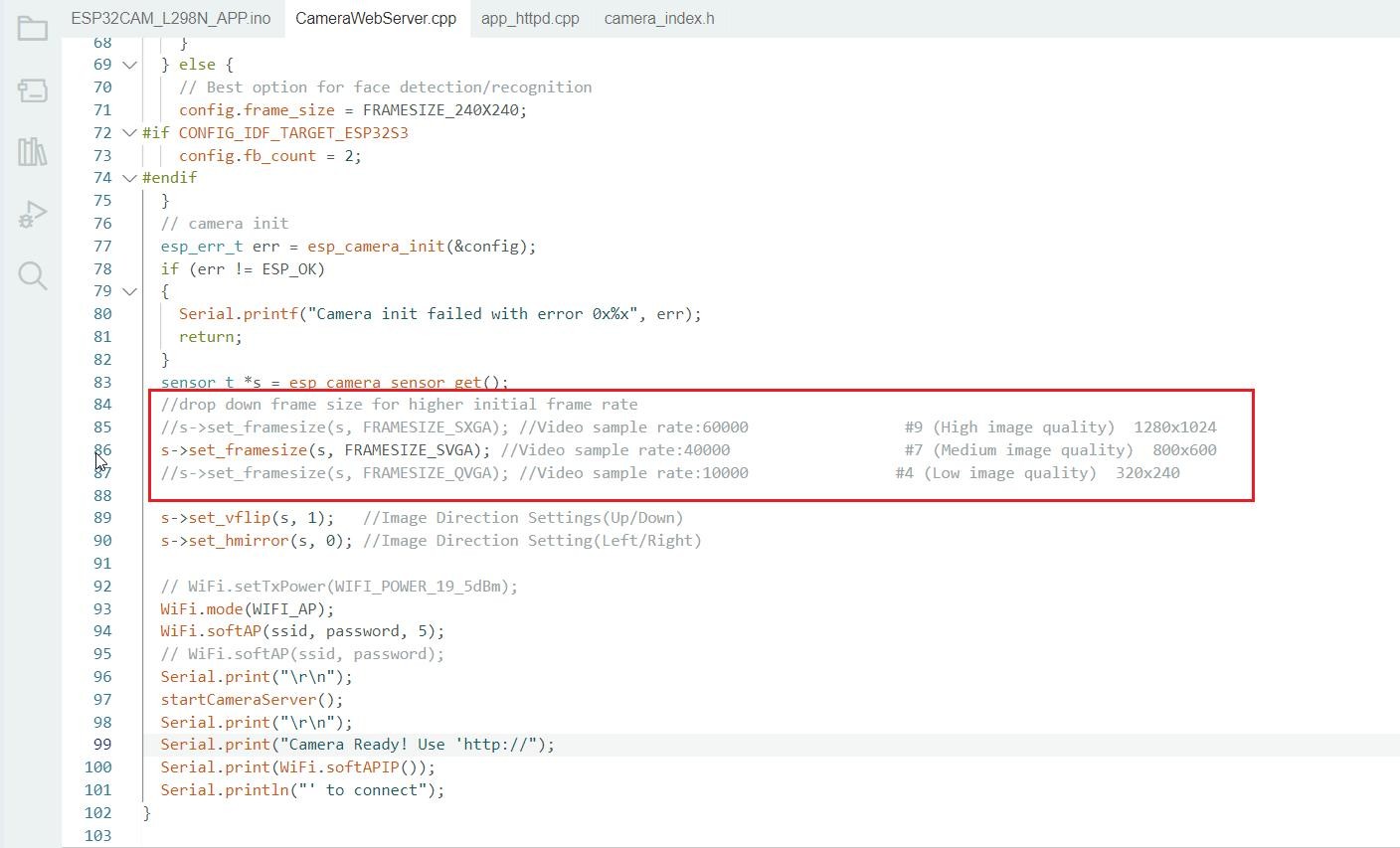This screenshot has width=1400, height=848.
Task: Click the WiFi.softAP(ssid, password, 5) line
Action: click(302, 631)
